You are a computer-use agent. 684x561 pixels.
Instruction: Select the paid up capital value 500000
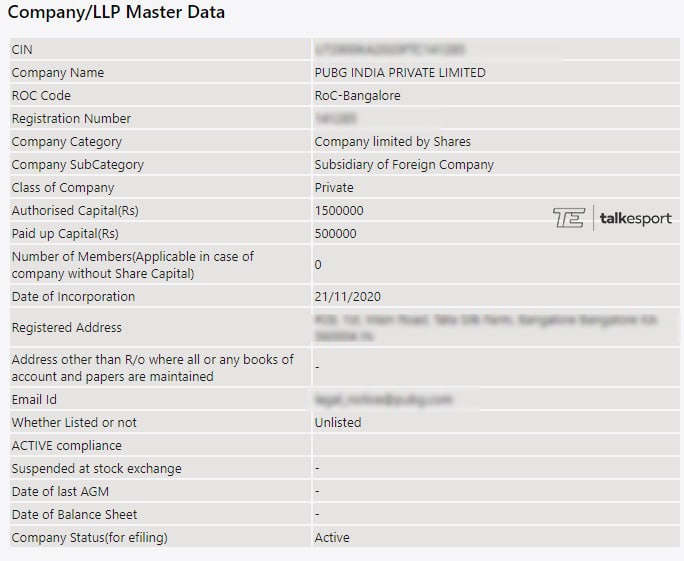tap(335, 234)
